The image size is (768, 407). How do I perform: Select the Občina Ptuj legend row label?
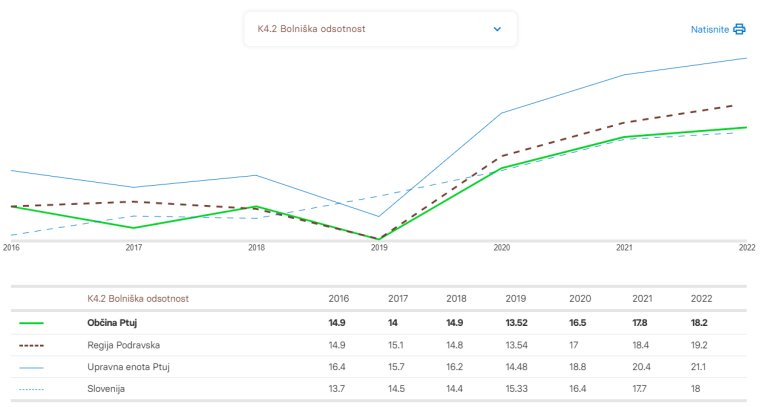(x=112, y=323)
